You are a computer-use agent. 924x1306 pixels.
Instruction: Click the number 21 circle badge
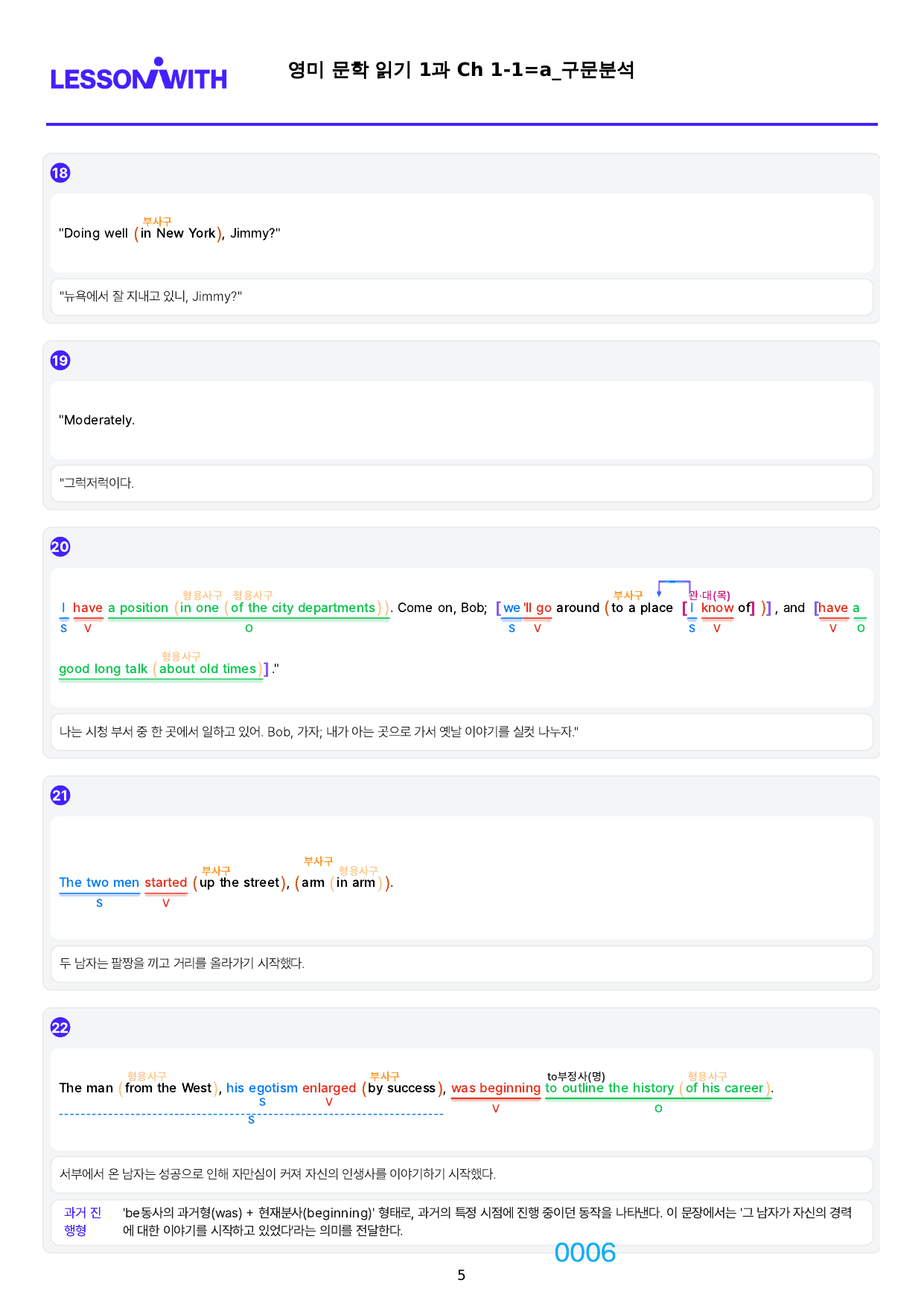click(x=60, y=795)
